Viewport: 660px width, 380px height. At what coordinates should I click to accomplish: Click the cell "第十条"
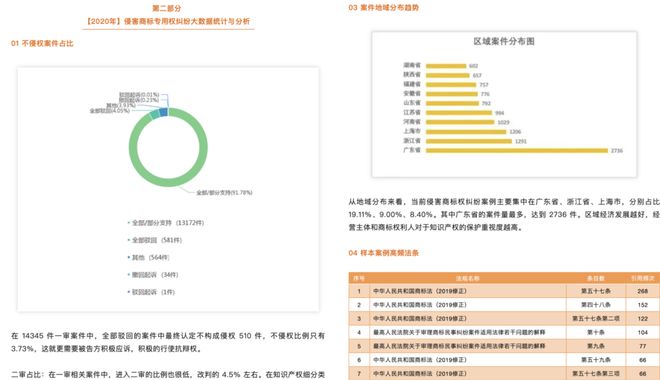coord(596,332)
